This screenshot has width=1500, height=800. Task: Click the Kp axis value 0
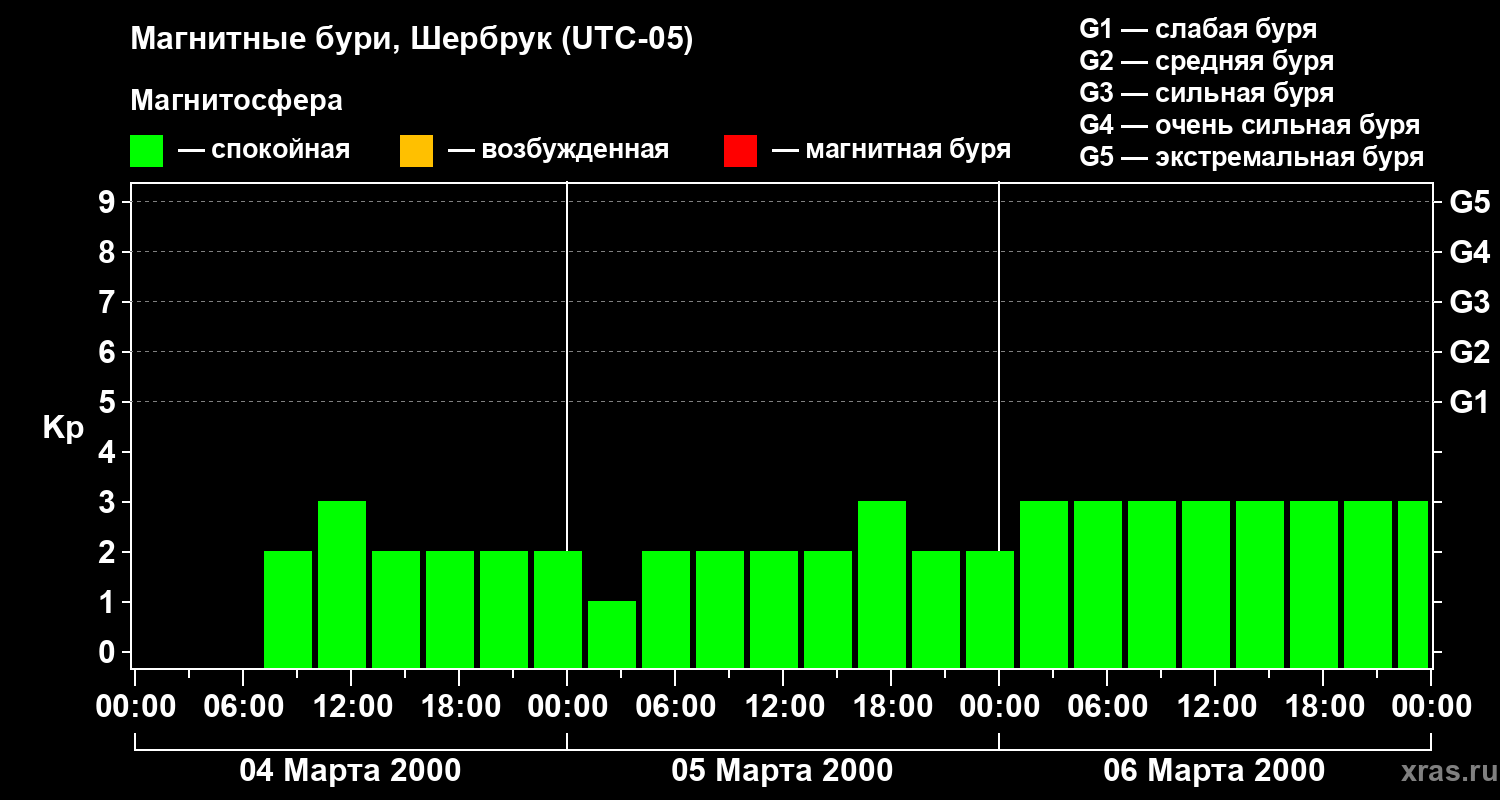[x=109, y=652]
